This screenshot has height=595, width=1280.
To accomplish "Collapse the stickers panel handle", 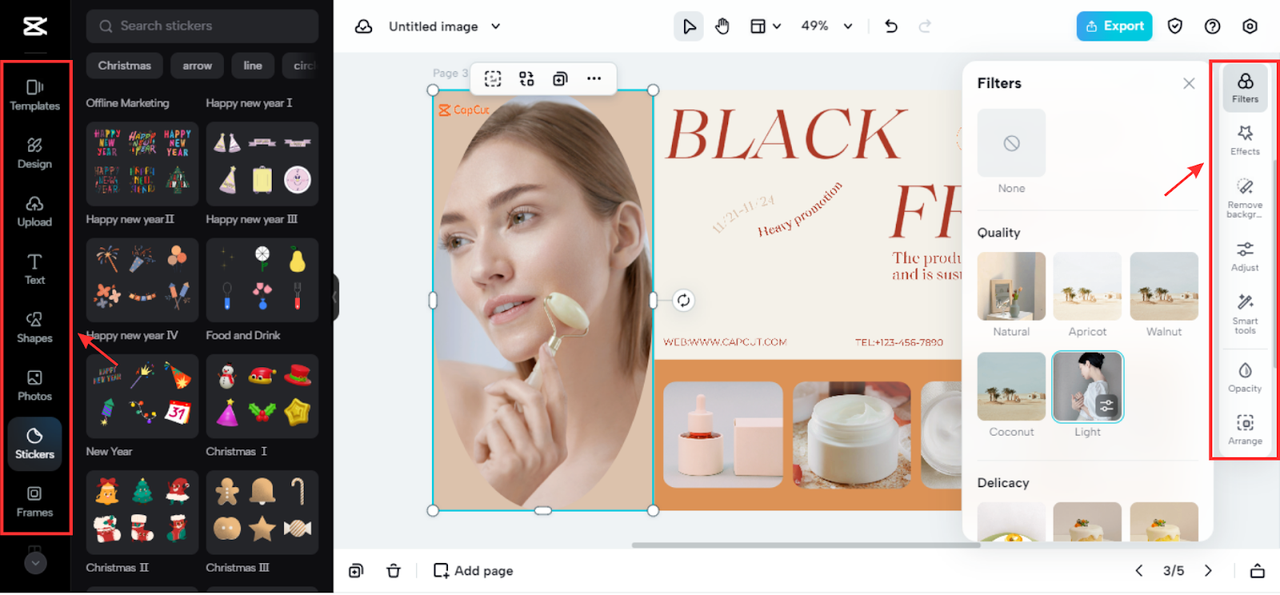I will pos(336,298).
